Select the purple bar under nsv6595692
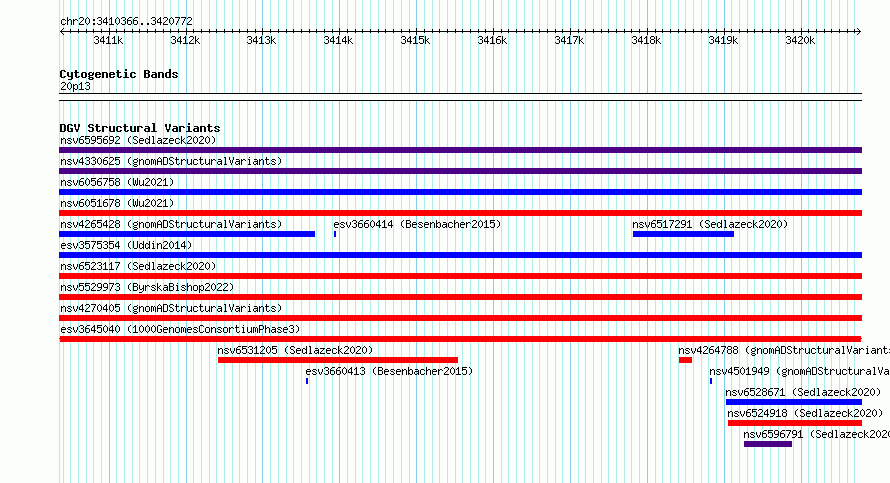The width and height of the screenshot is (890, 483). 460,150
